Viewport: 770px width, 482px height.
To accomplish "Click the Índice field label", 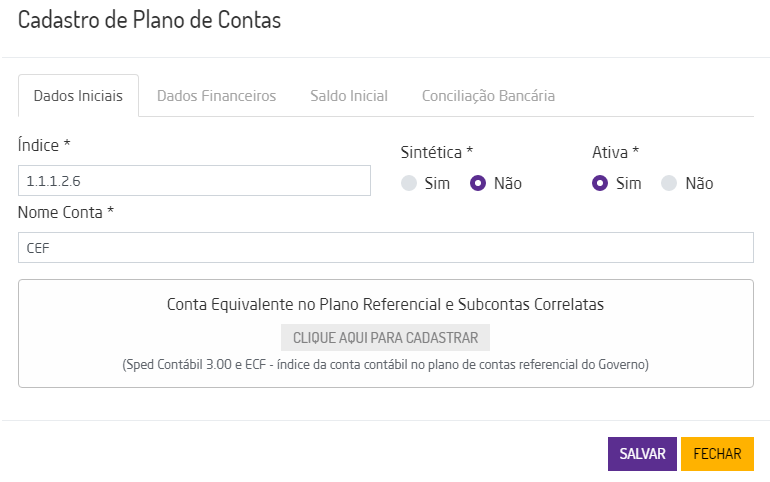I will 44,145.
